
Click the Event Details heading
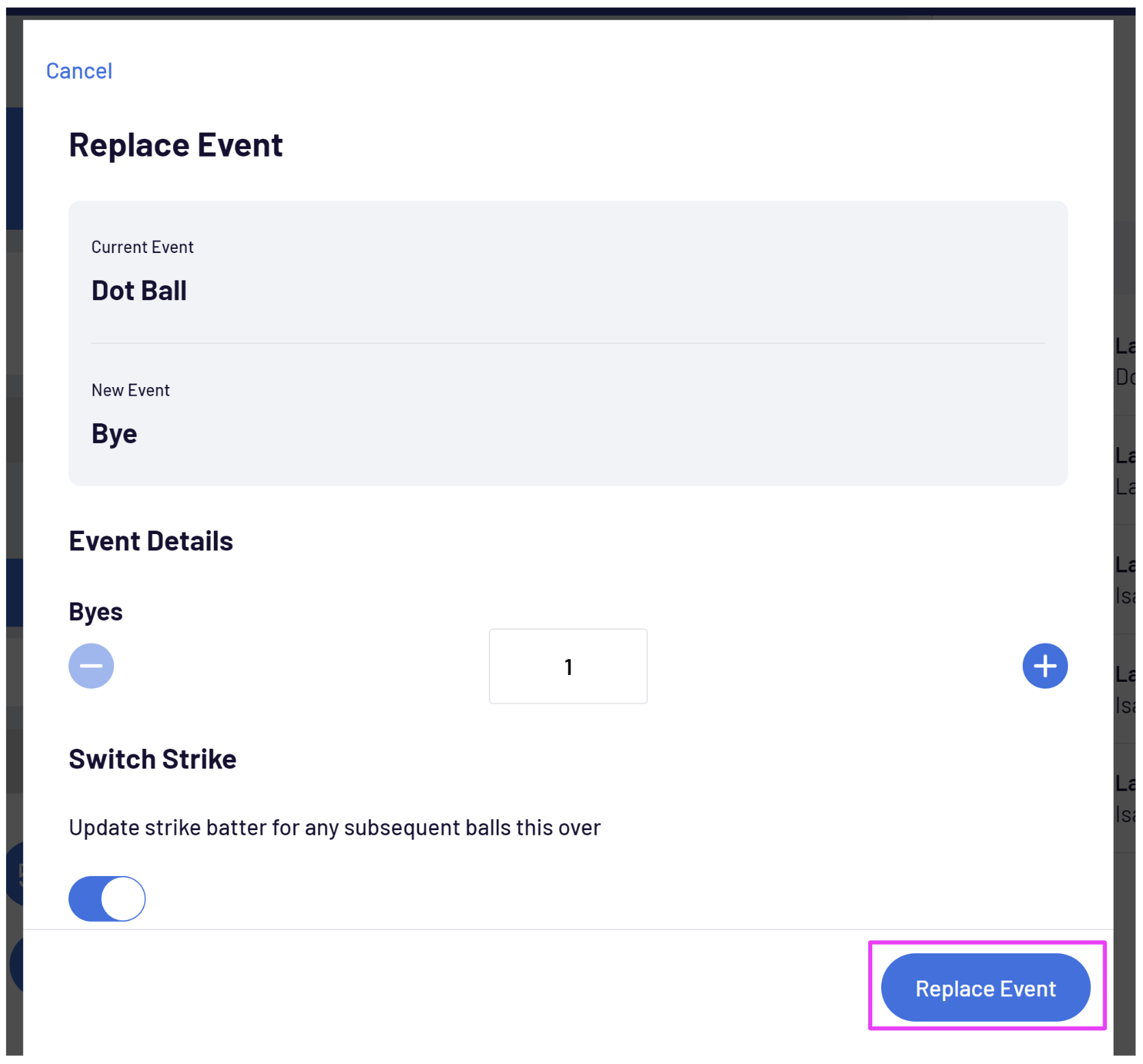coord(151,541)
